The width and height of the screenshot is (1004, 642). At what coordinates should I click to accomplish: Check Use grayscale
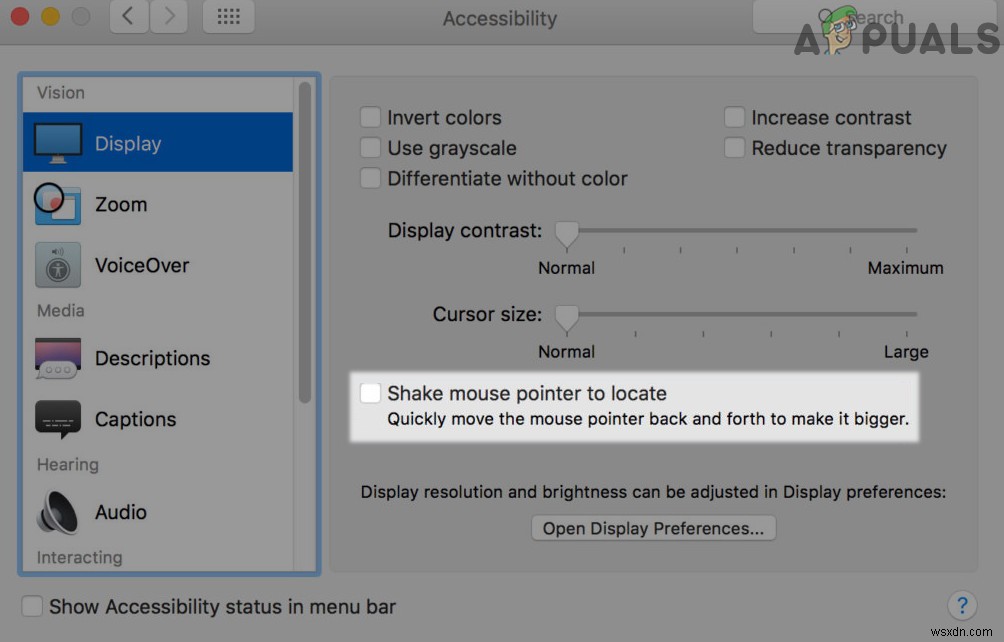(x=370, y=148)
